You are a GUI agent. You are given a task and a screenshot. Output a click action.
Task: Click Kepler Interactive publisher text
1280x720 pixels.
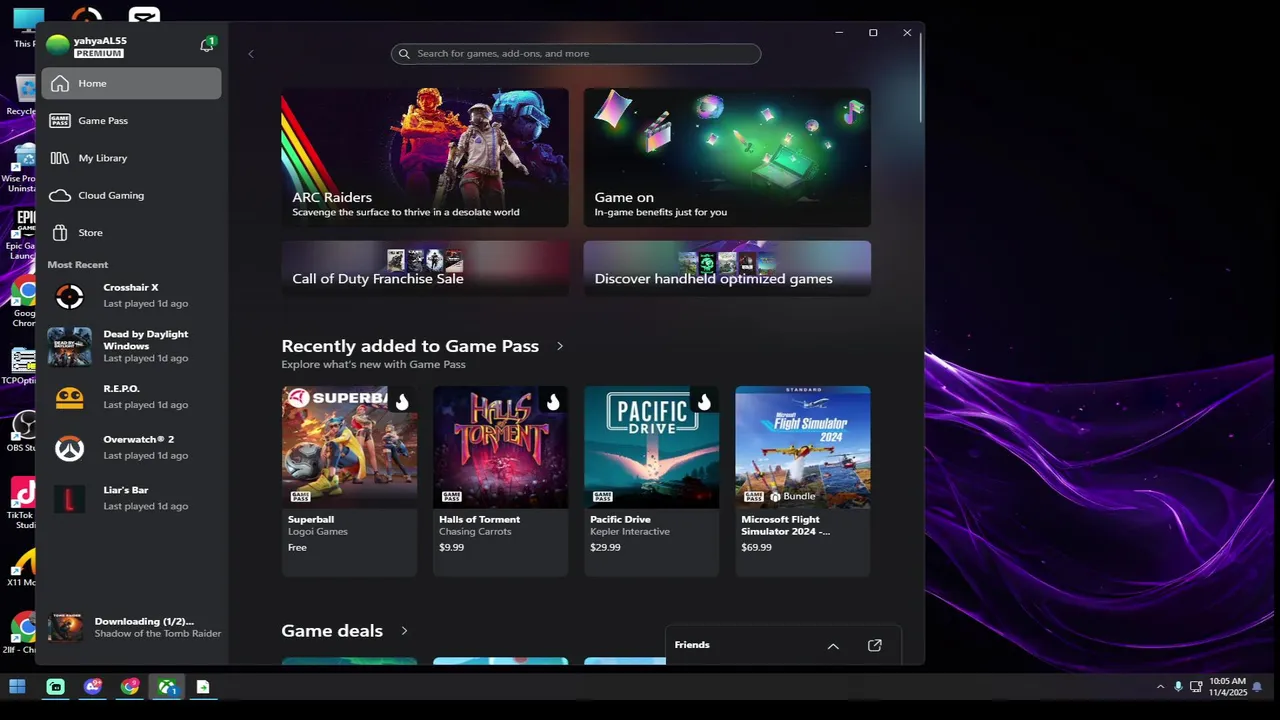tap(630, 532)
